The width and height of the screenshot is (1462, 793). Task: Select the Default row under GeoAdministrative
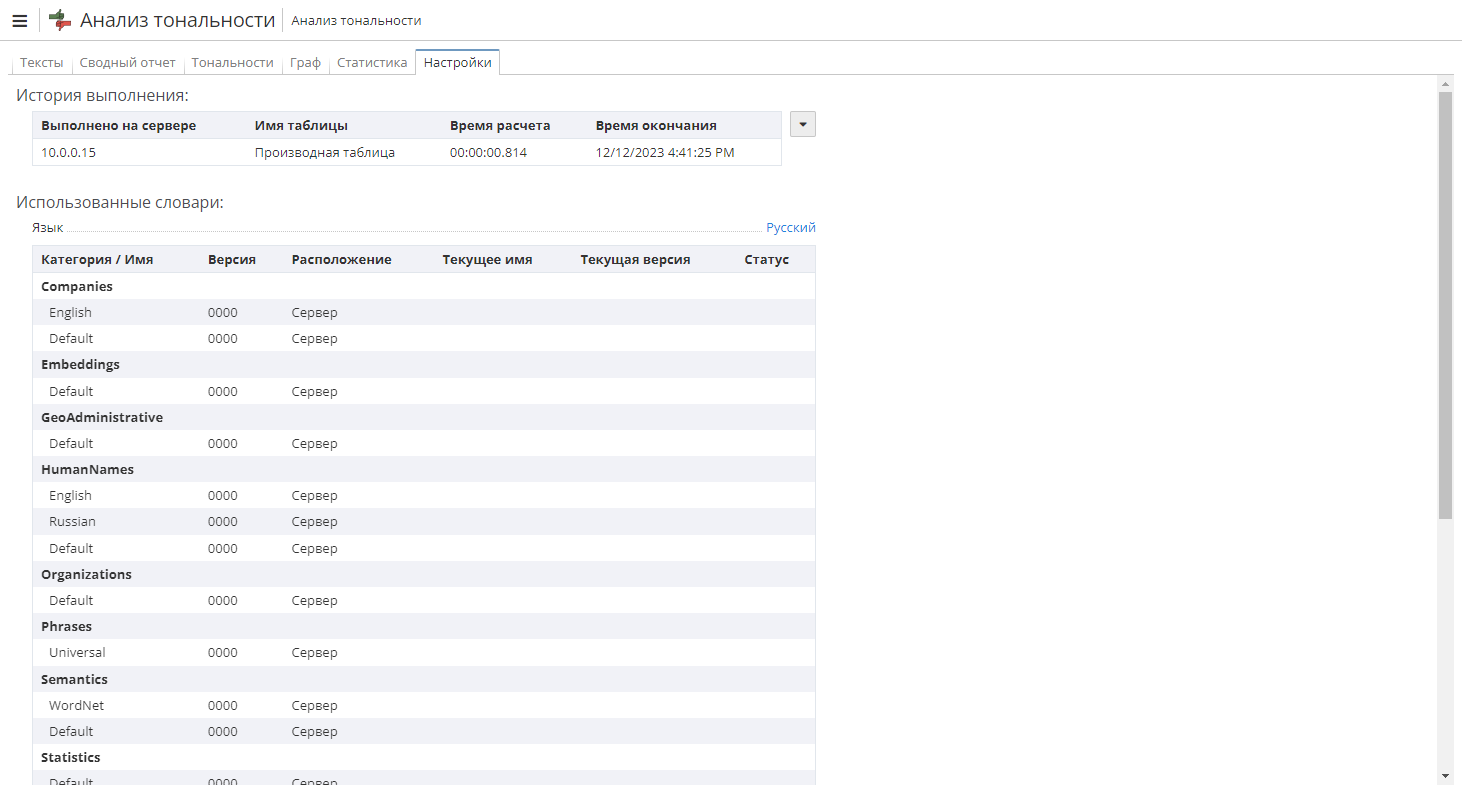tap(424, 444)
